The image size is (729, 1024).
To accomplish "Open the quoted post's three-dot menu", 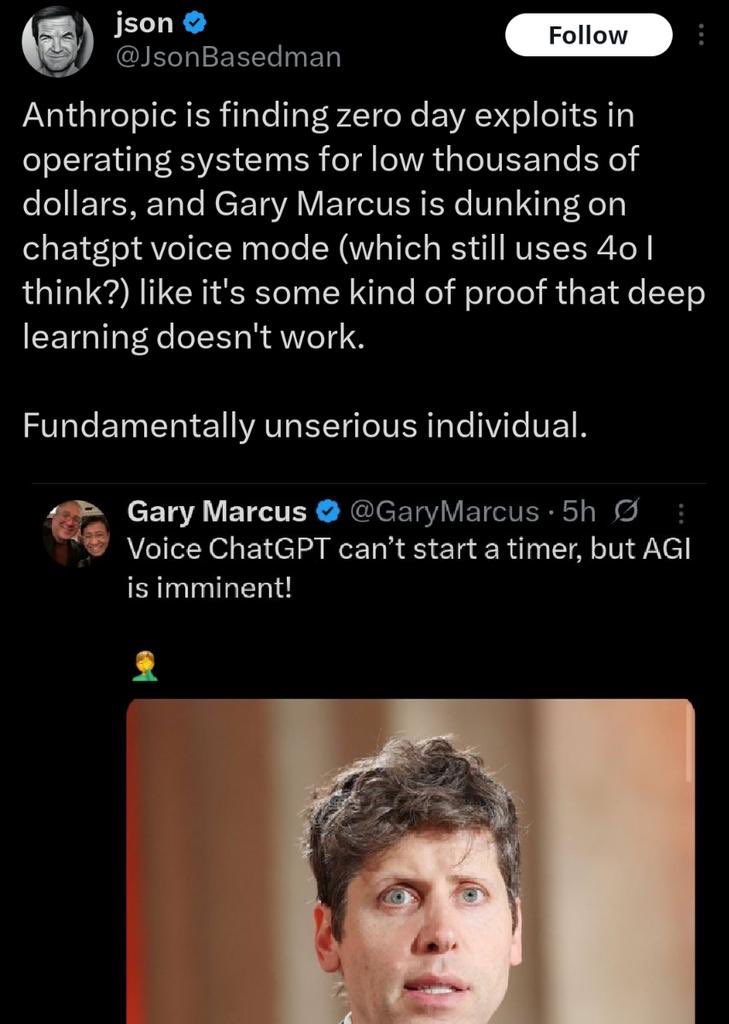I will [682, 512].
